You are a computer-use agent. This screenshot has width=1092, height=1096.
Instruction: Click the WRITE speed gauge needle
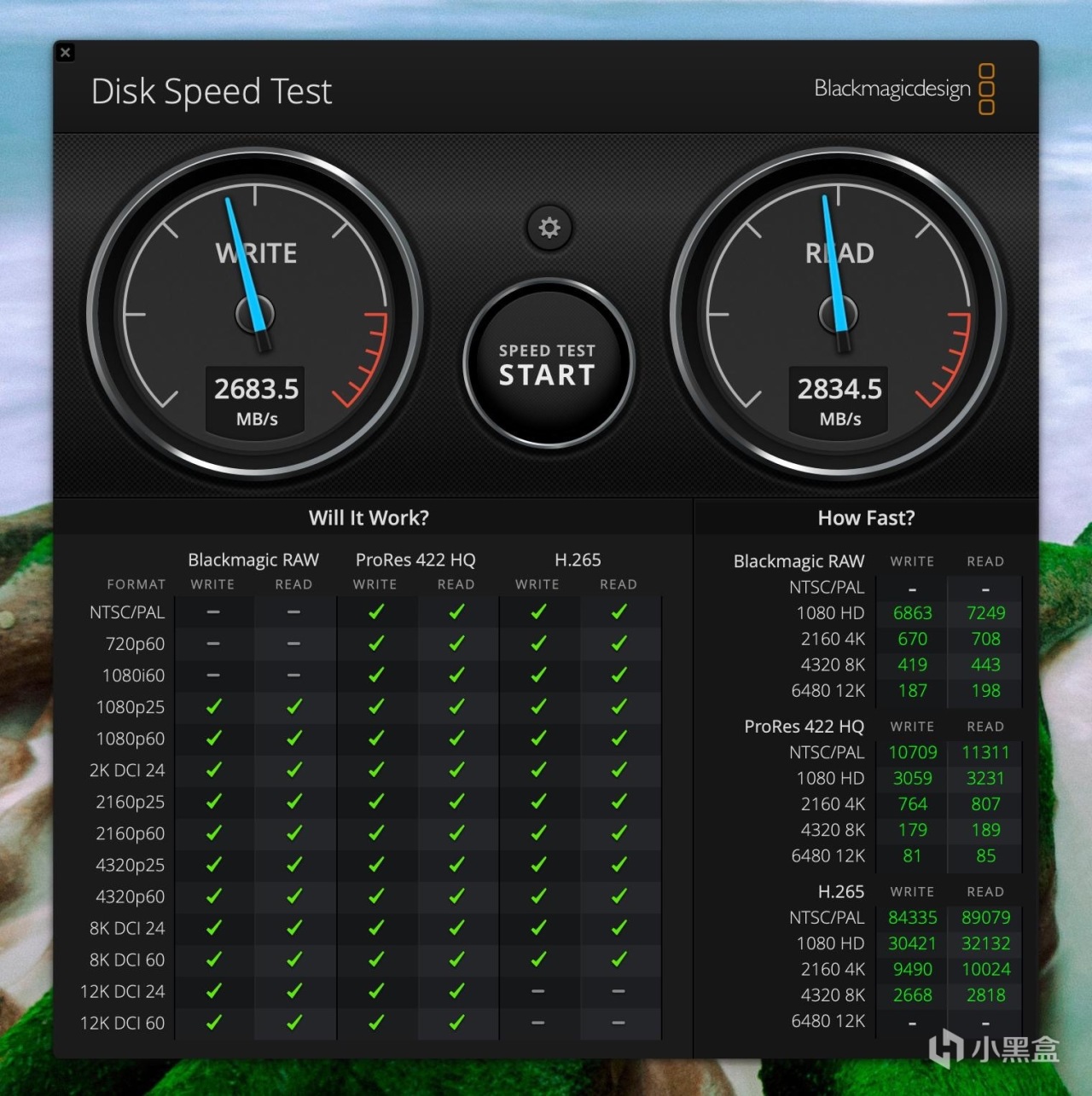coord(248,275)
